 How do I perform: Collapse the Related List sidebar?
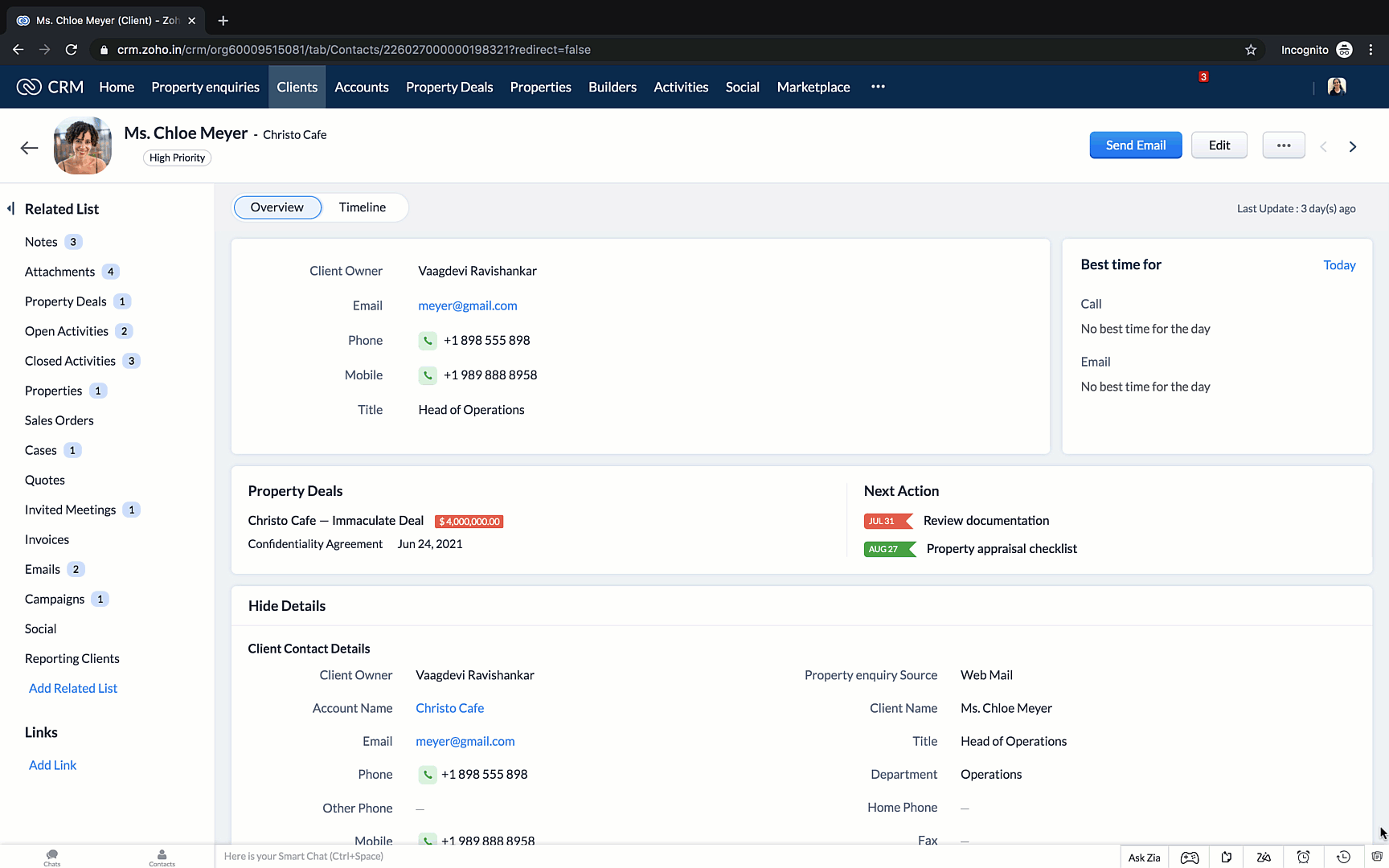(11, 209)
